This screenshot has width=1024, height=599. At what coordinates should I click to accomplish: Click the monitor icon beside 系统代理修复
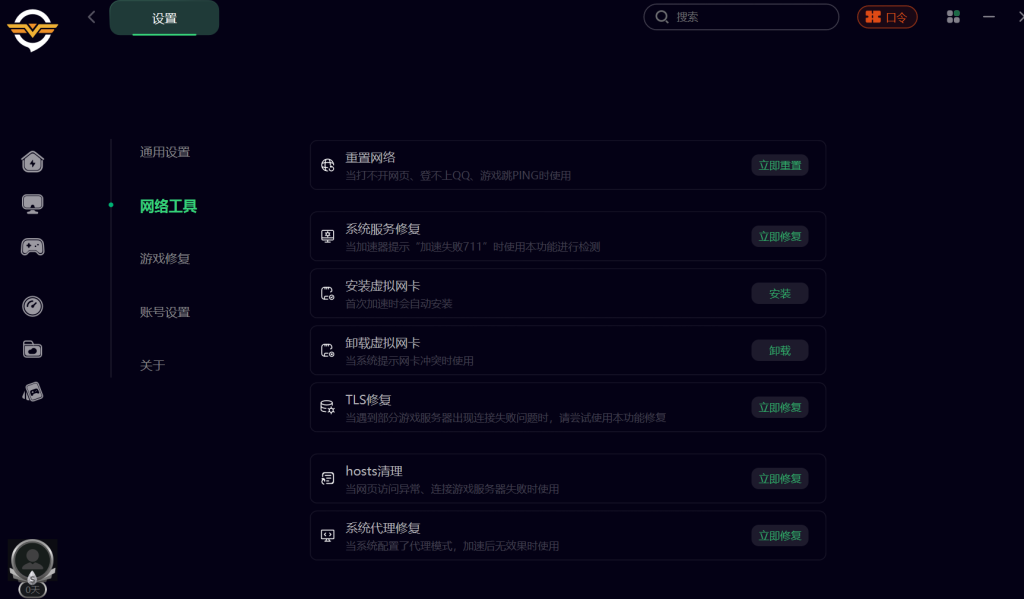(x=328, y=536)
